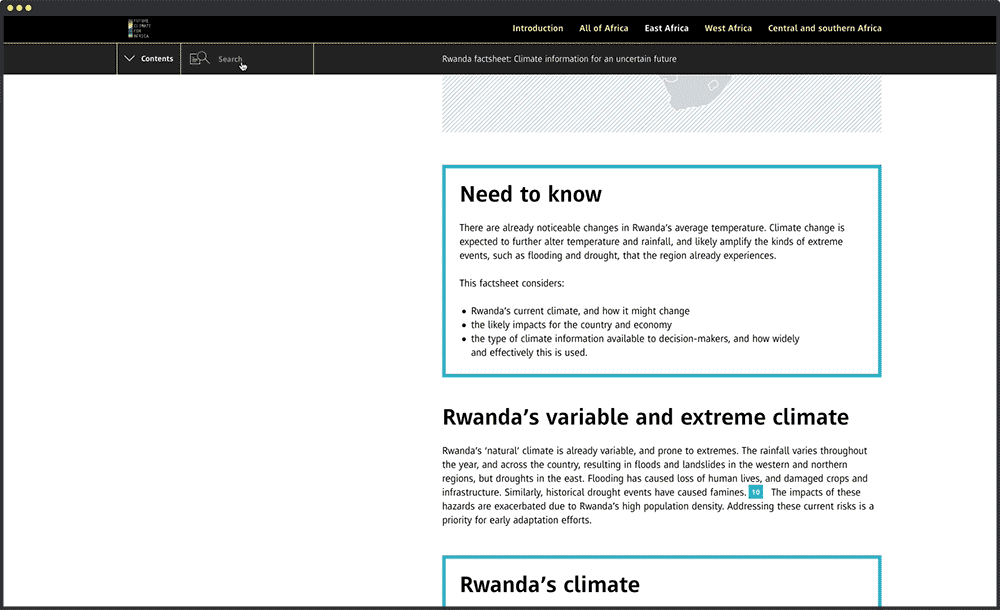Click the Contents chevron arrow
The height and width of the screenshot is (610, 1000).
coord(129,59)
